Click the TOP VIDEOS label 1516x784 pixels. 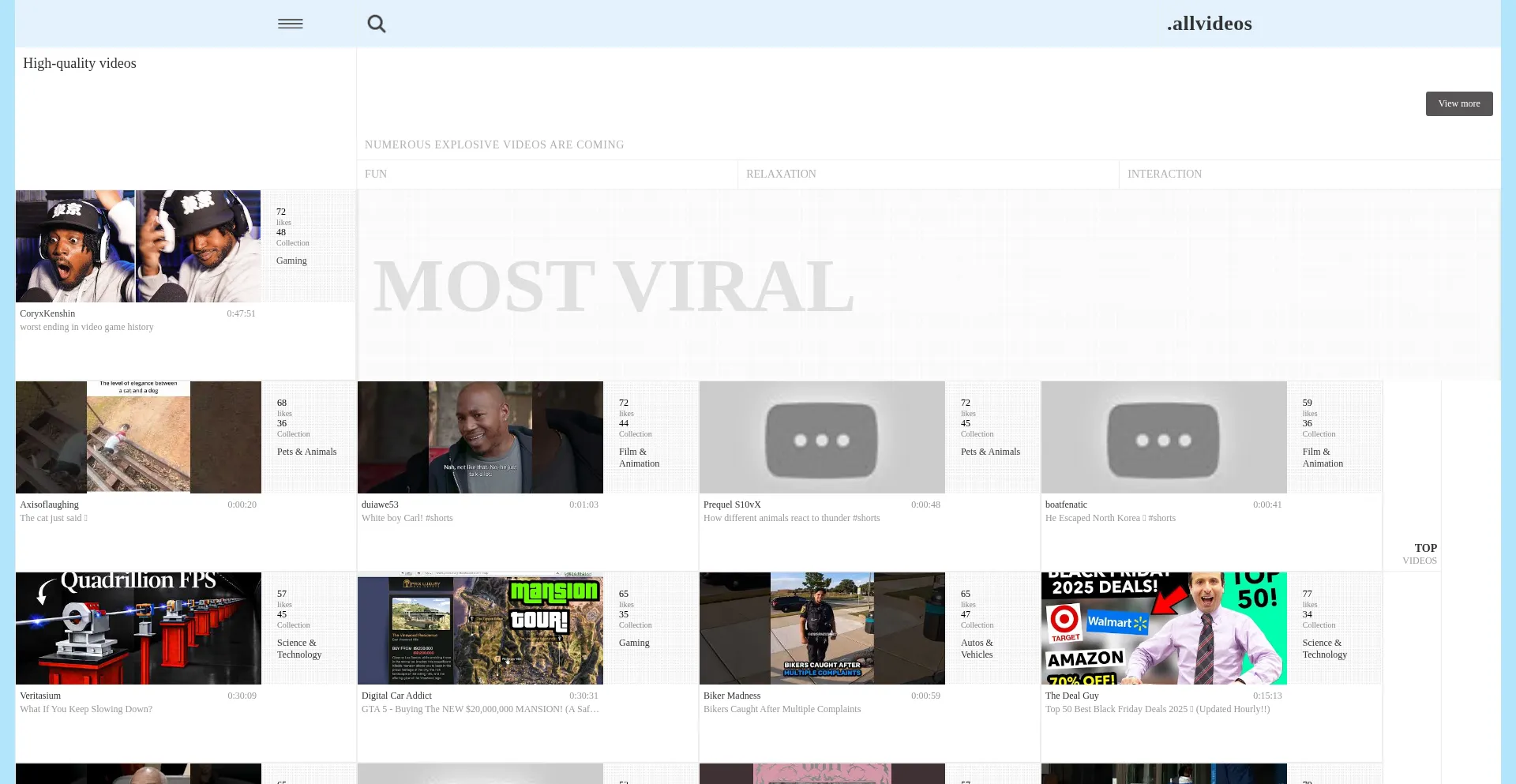tap(1420, 554)
